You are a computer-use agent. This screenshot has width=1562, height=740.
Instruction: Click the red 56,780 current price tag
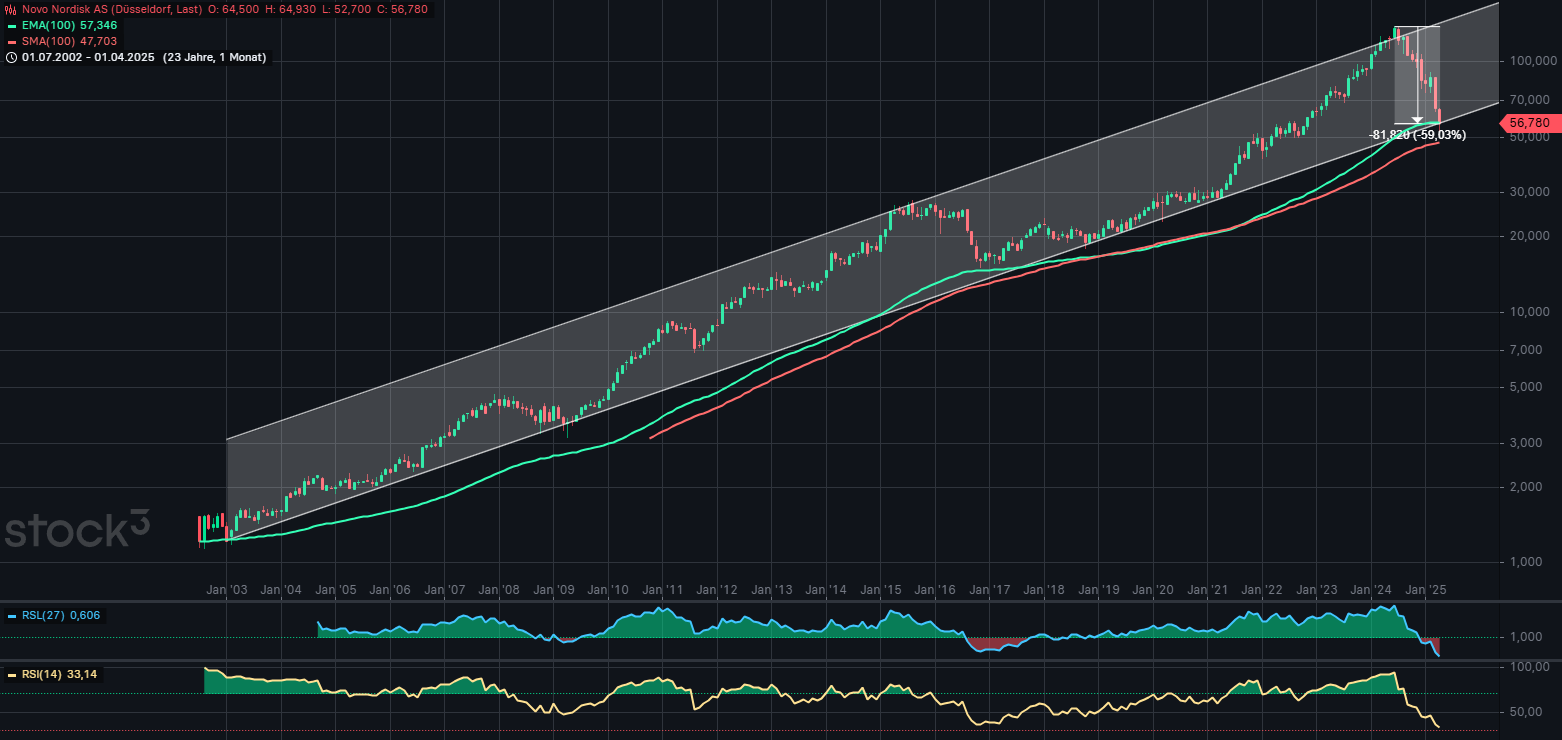click(x=1529, y=123)
